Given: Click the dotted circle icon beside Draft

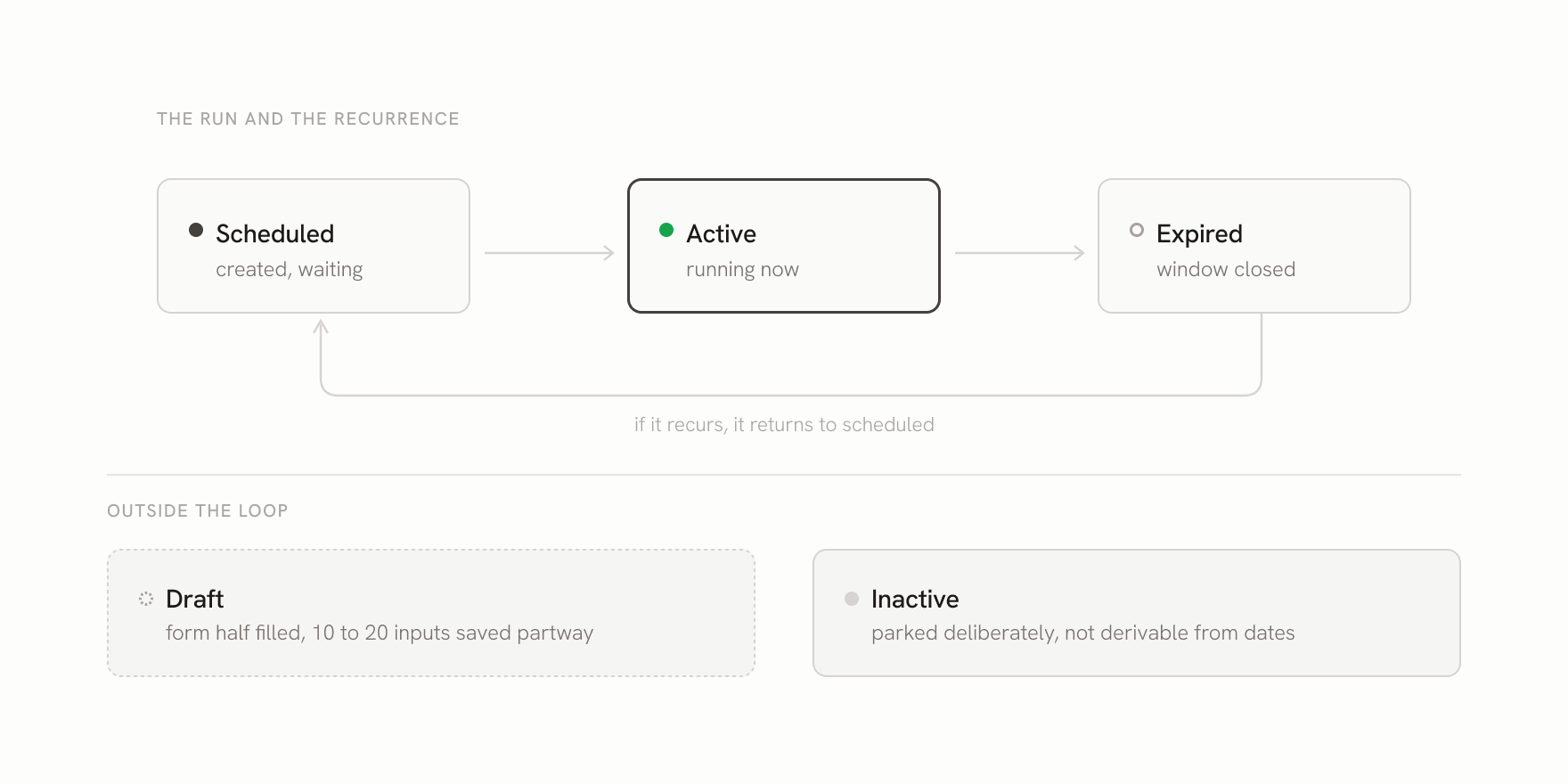Looking at the screenshot, I should coord(146,599).
